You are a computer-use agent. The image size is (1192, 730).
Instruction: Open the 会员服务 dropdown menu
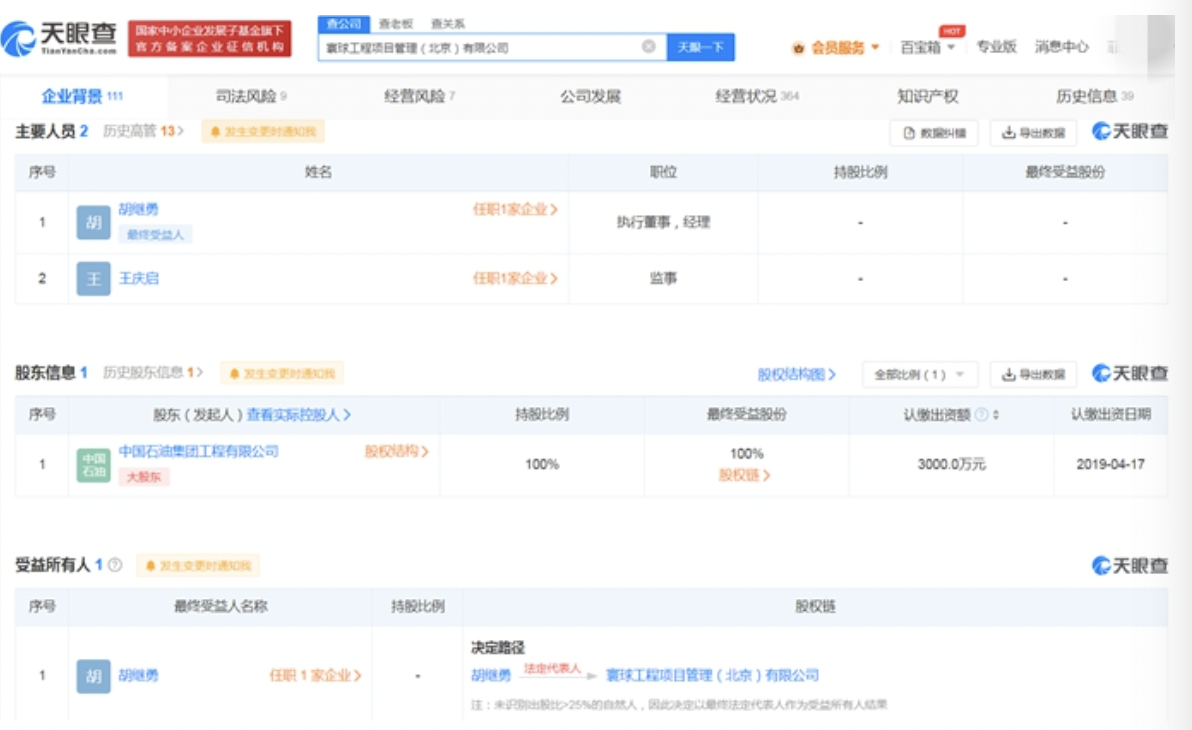(x=835, y=48)
